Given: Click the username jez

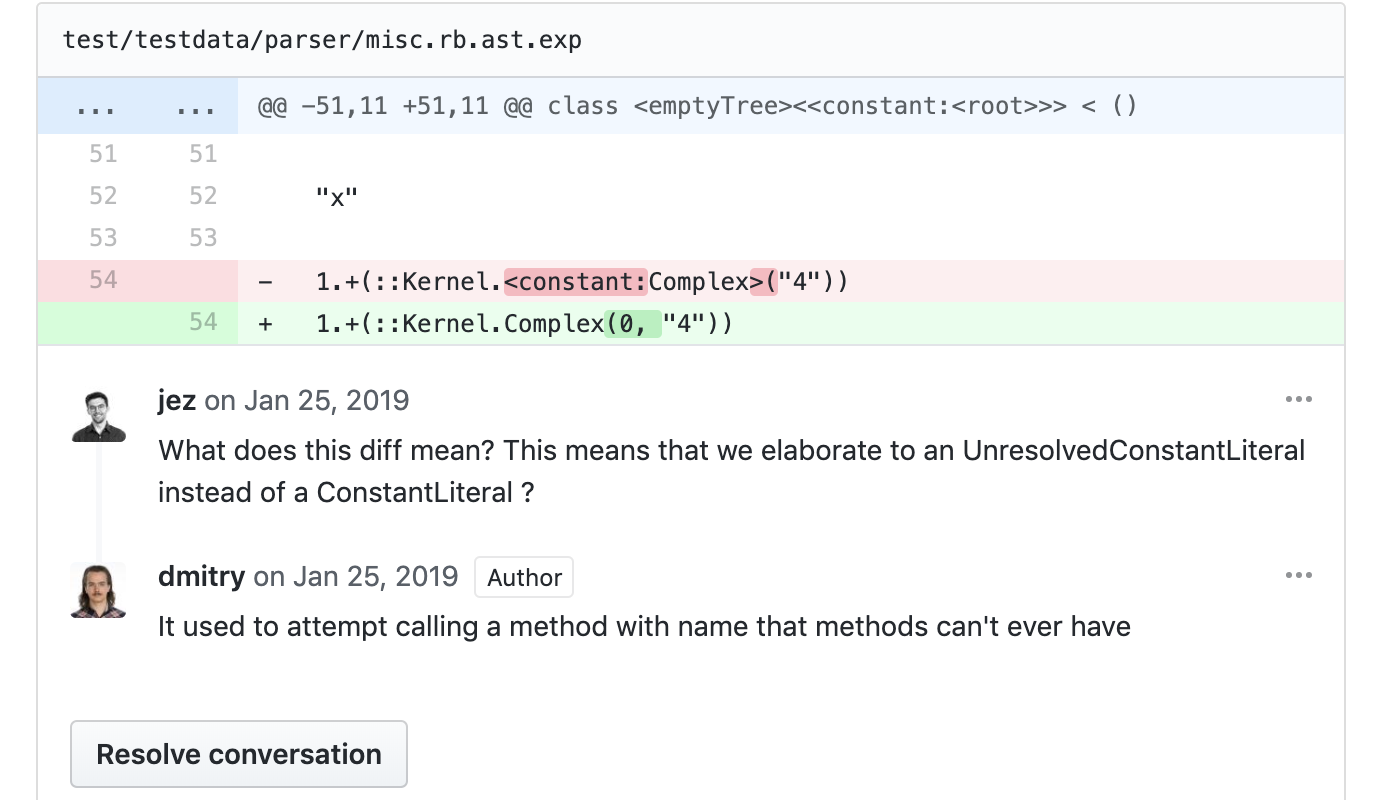Looking at the screenshot, I should point(177,399).
